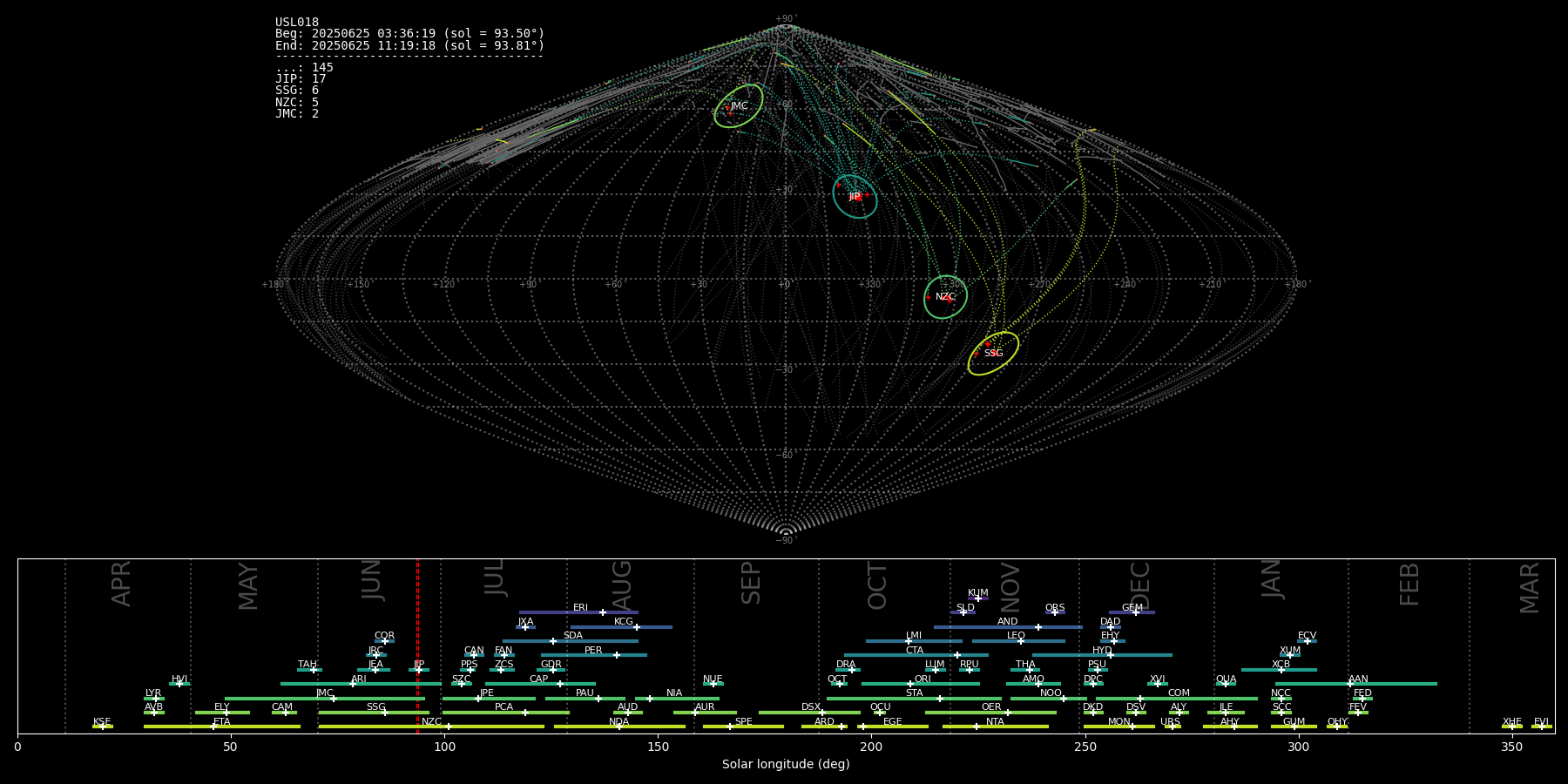Click the red dashed current solar longitude line
The image size is (1568, 784).
417,645
